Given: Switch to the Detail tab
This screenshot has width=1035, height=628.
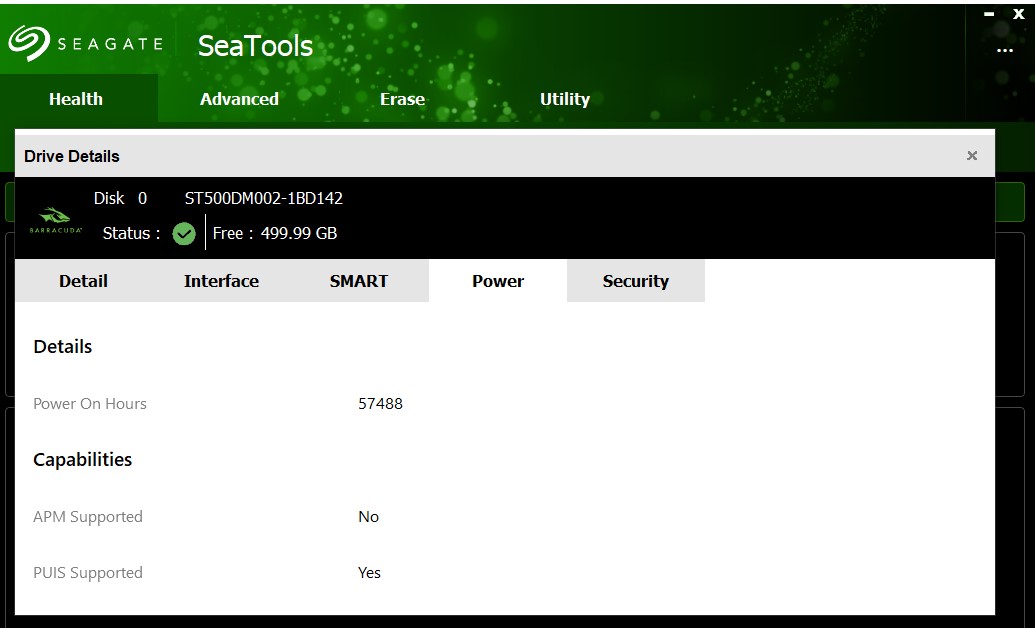Looking at the screenshot, I should (x=83, y=281).
